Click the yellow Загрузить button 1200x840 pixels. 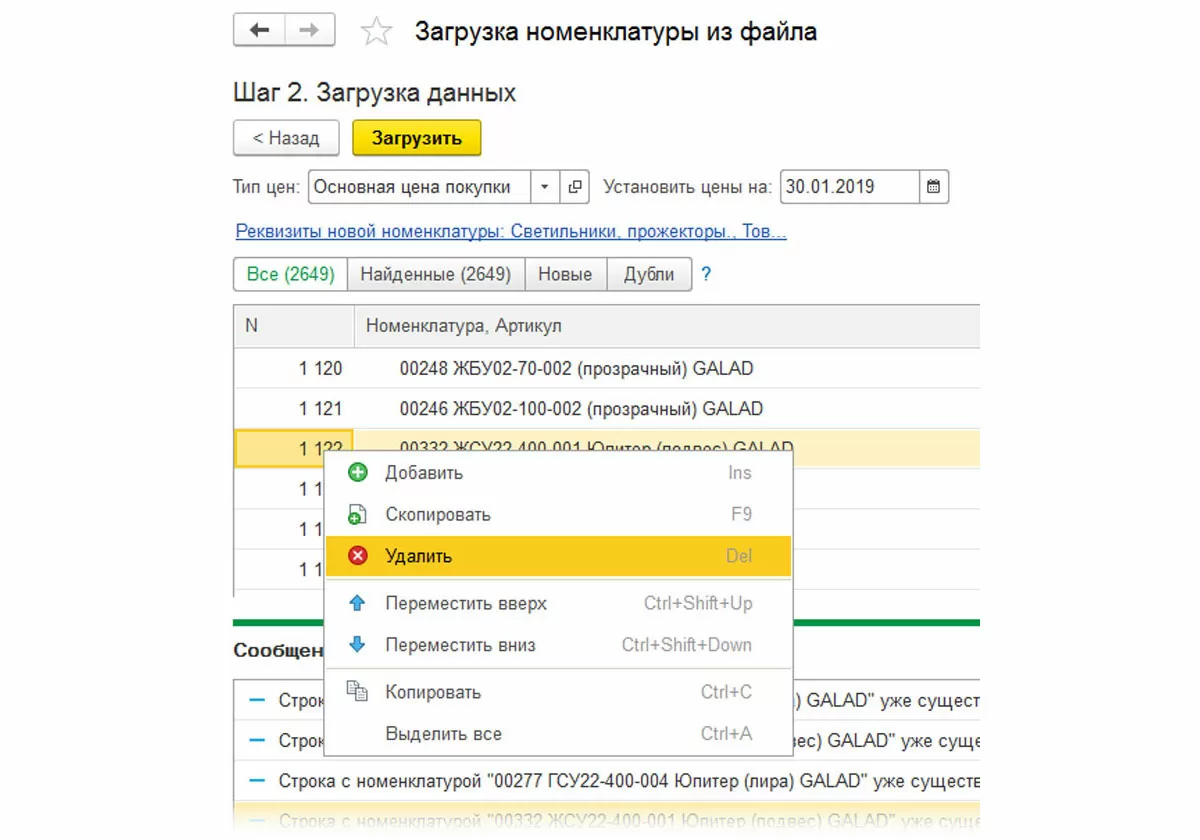(417, 138)
